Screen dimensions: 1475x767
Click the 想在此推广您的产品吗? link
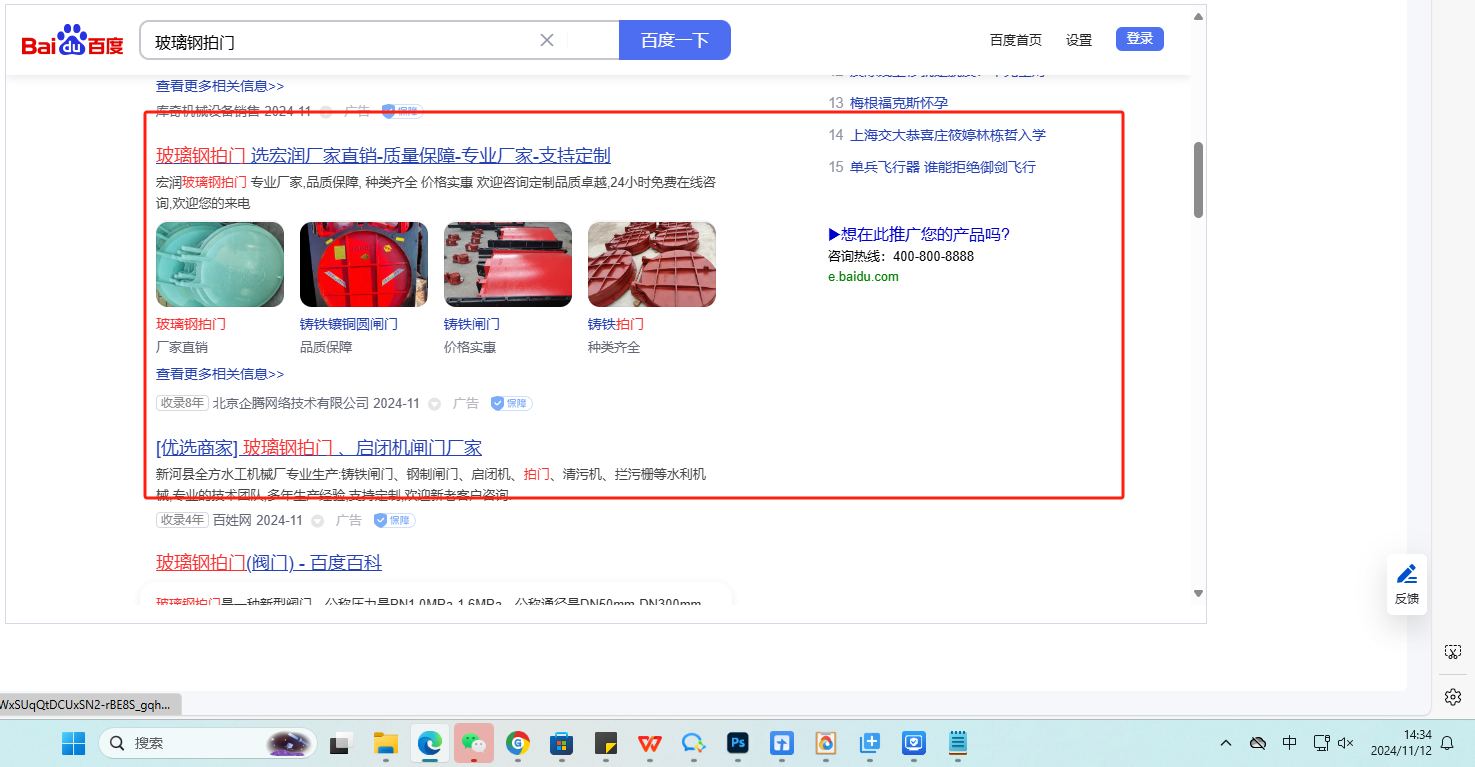tap(919, 234)
